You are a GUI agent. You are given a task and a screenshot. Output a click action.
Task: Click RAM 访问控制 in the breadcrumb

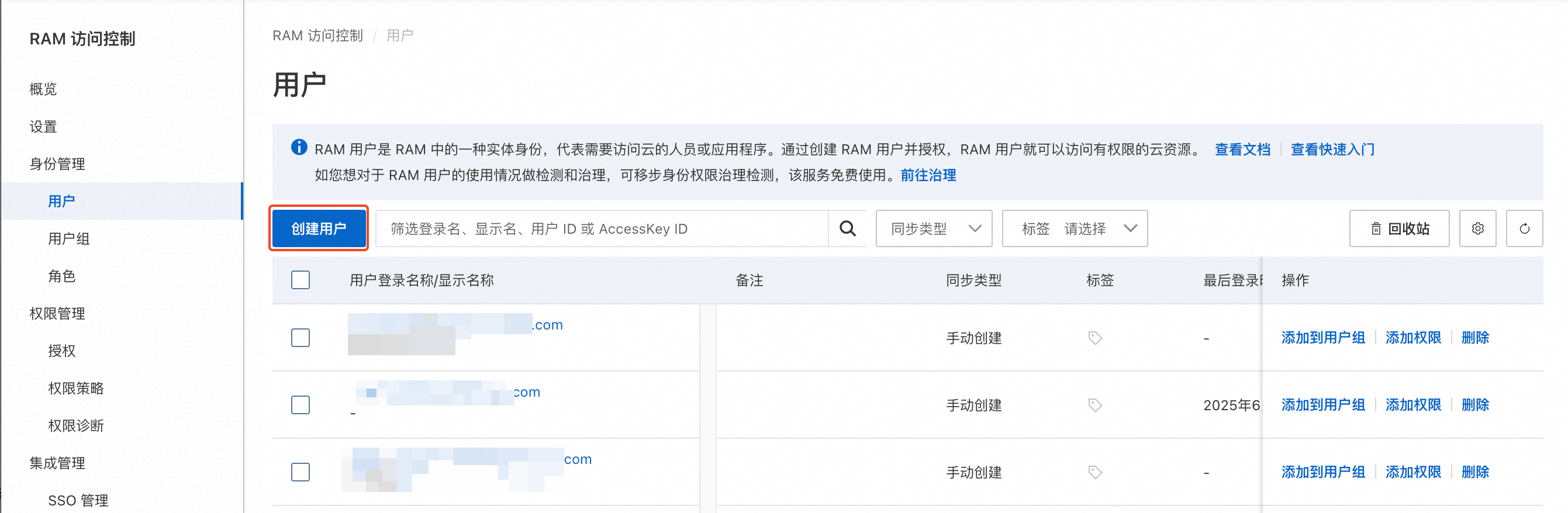(317, 35)
